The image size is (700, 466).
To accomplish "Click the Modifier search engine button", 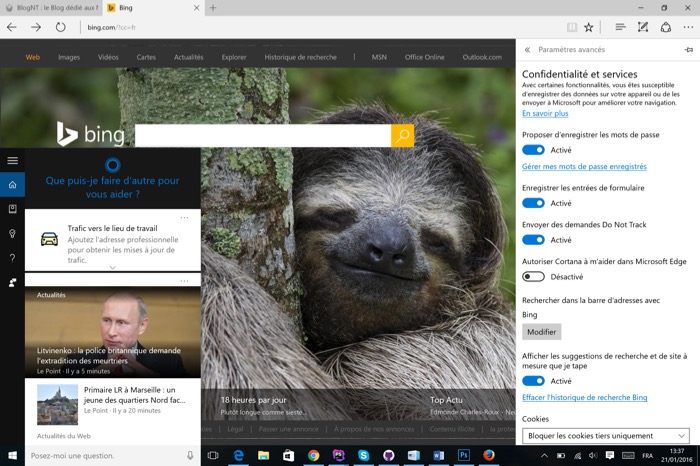I will pos(541,332).
